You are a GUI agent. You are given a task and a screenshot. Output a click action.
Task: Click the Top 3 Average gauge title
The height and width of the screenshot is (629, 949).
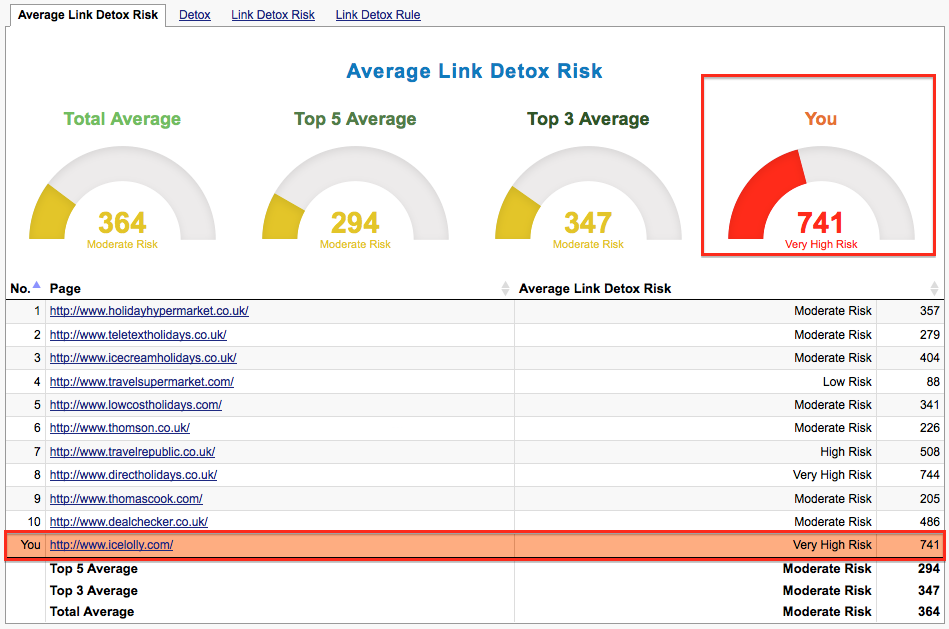click(x=588, y=119)
